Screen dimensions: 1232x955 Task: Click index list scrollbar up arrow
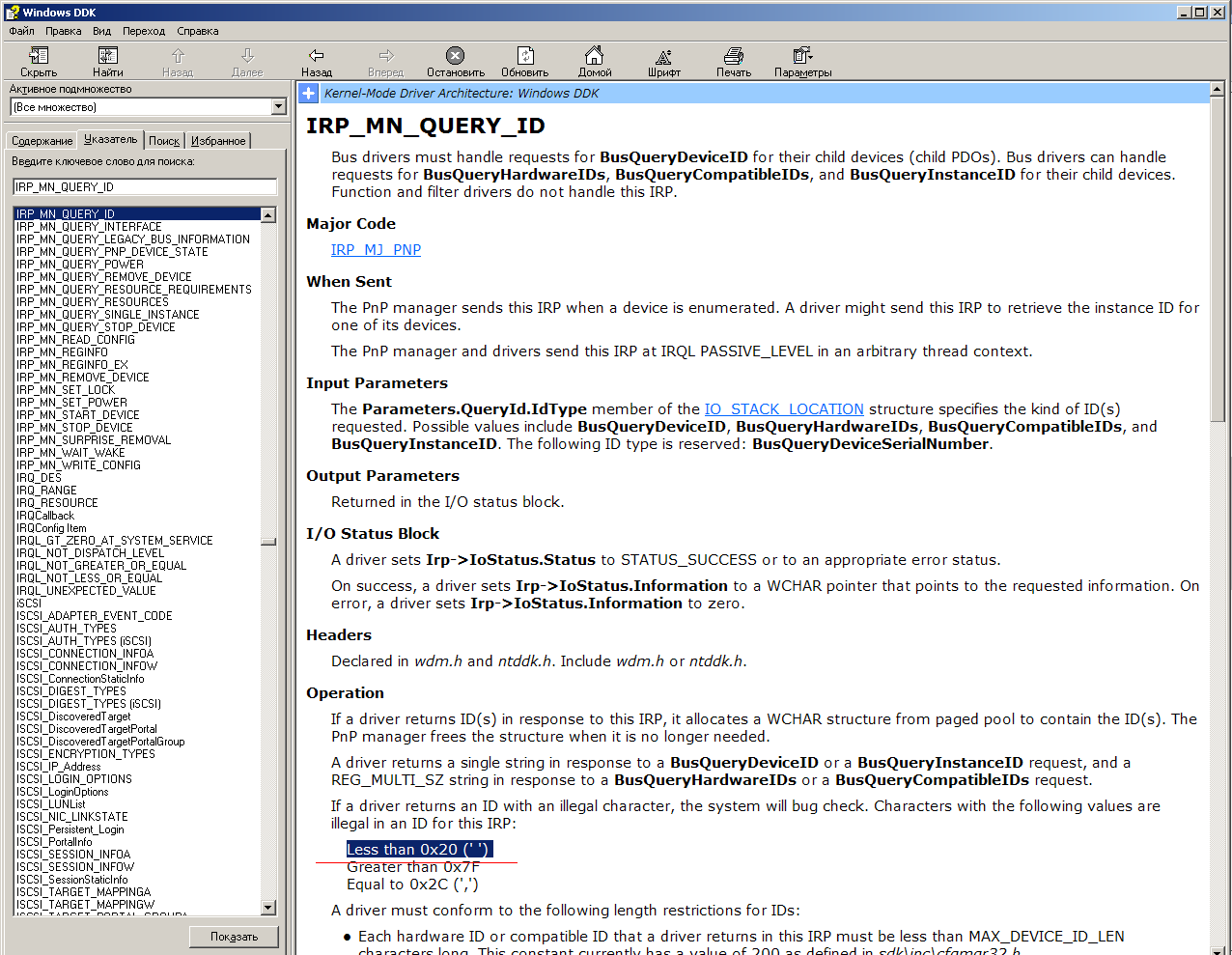pyautogui.click(x=268, y=215)
